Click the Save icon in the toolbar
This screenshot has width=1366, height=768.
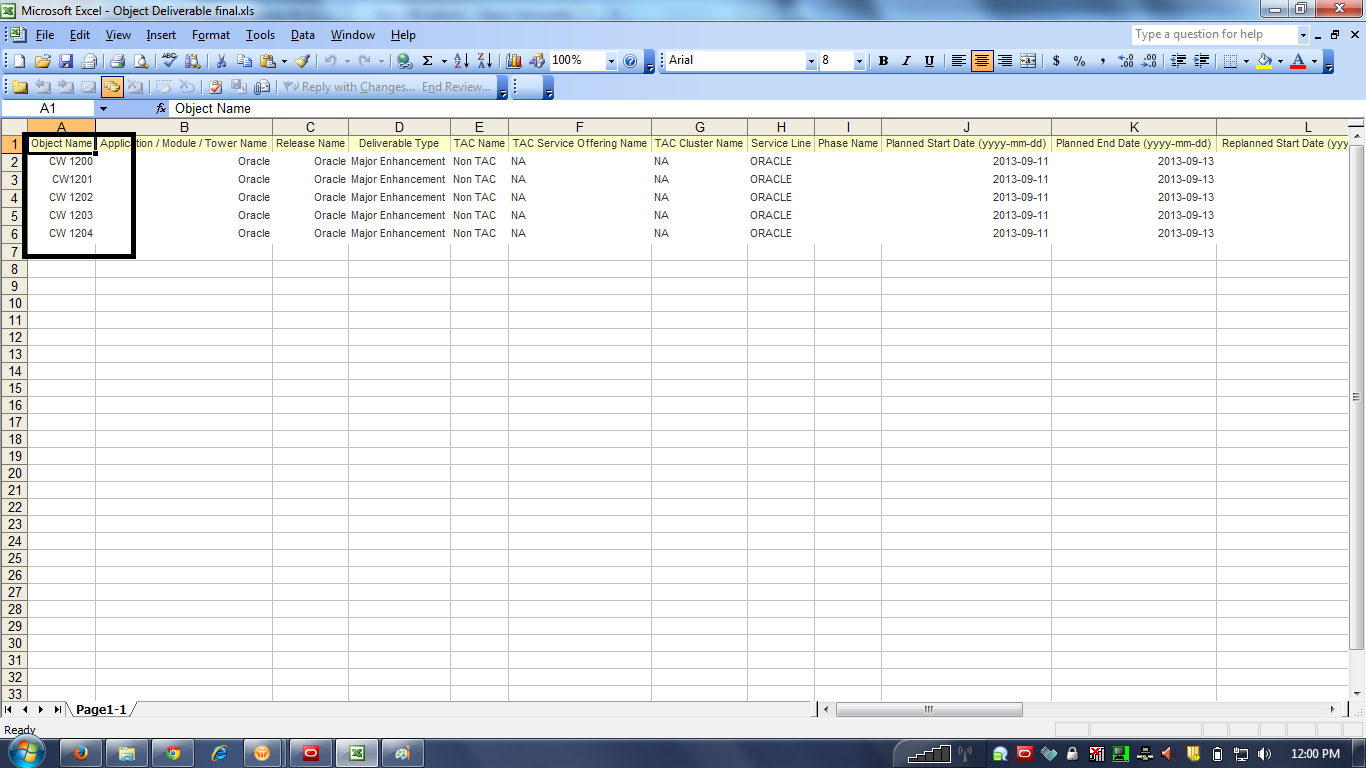(x=66, y=61)
